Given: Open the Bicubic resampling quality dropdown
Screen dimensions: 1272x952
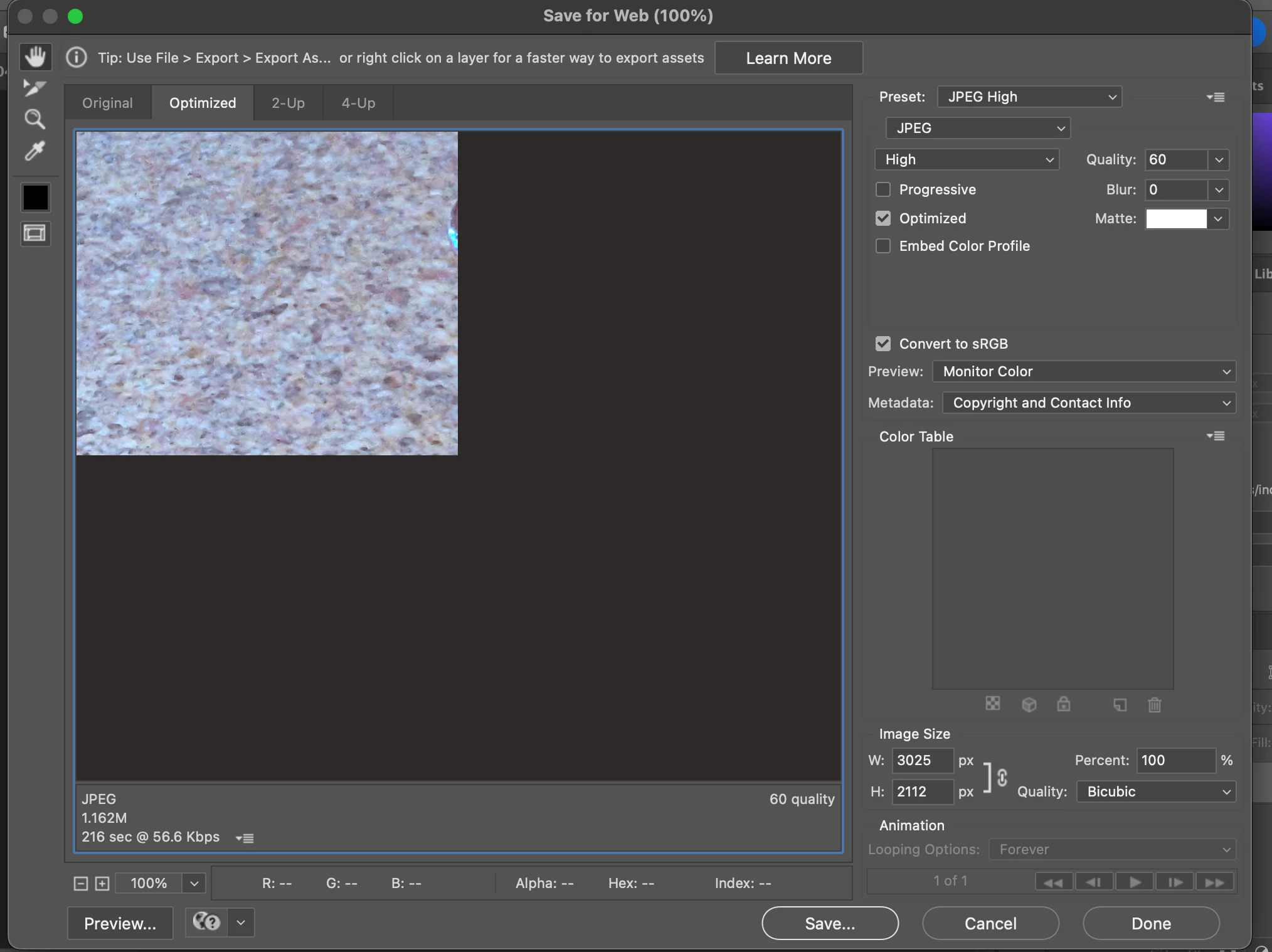Looking at the screenshot, I should coord(1156,791).
